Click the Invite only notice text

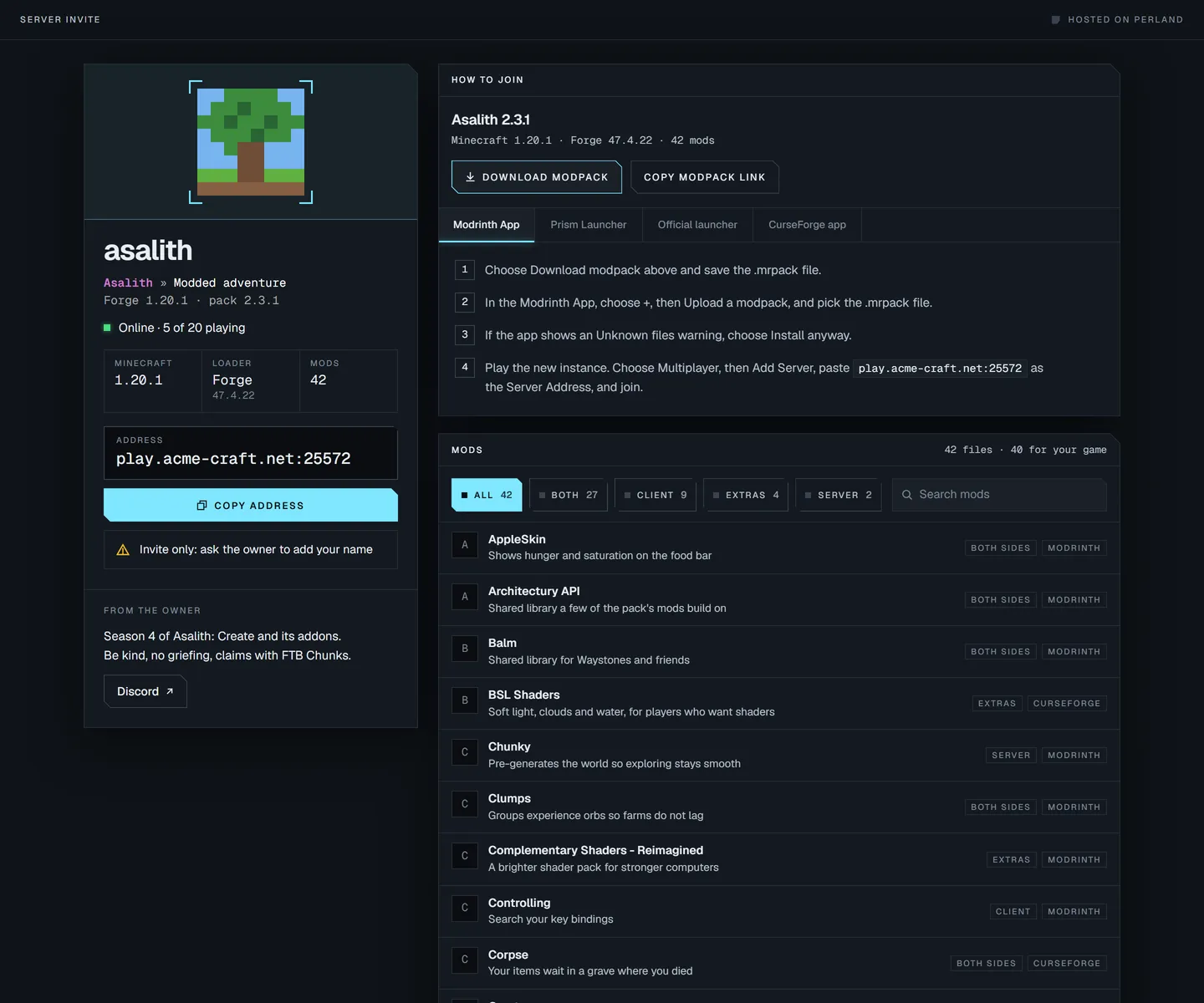pos(256,549)
